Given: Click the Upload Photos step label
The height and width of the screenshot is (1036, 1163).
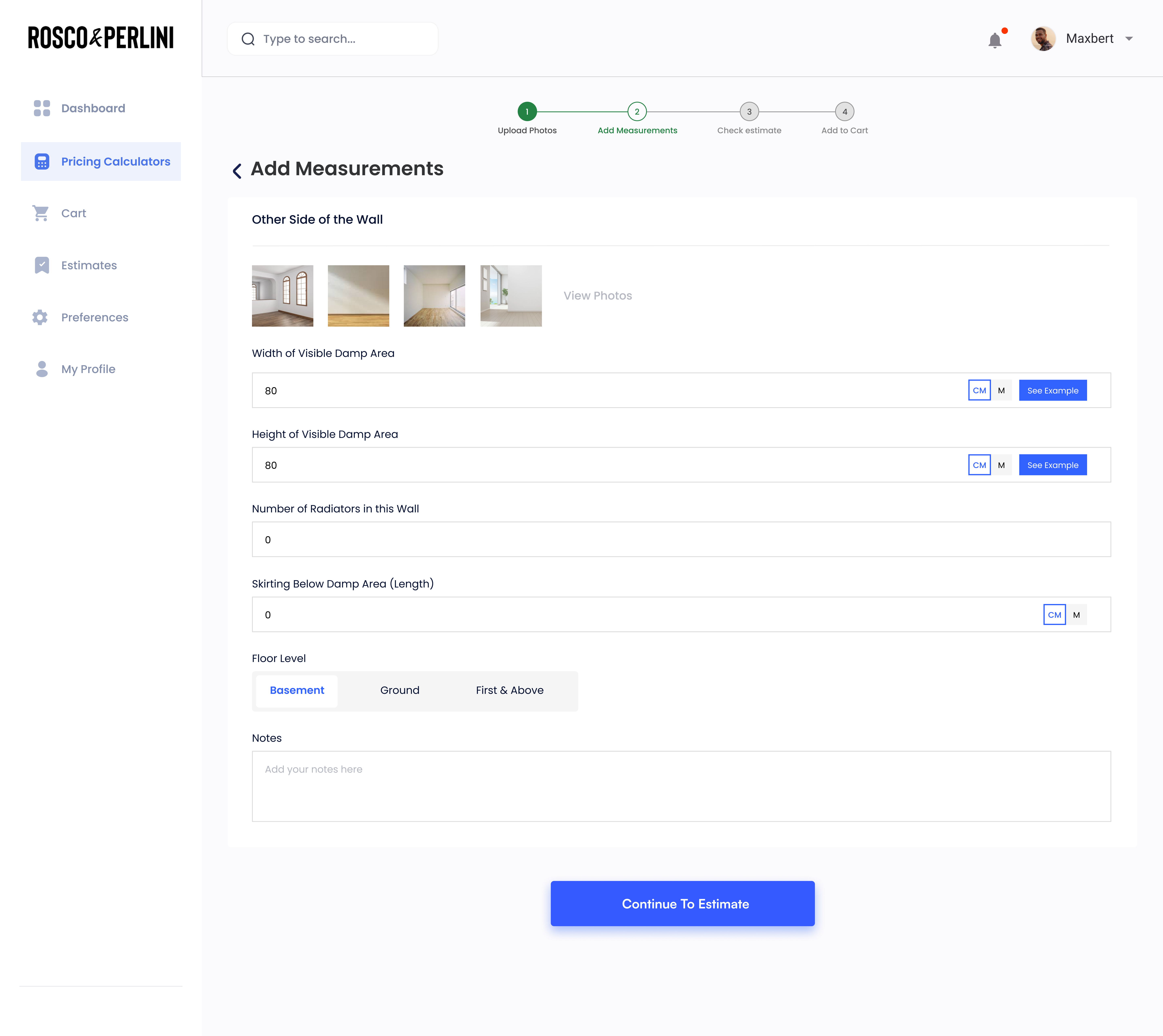Looking at the screenshot, I should coord(527,130).
